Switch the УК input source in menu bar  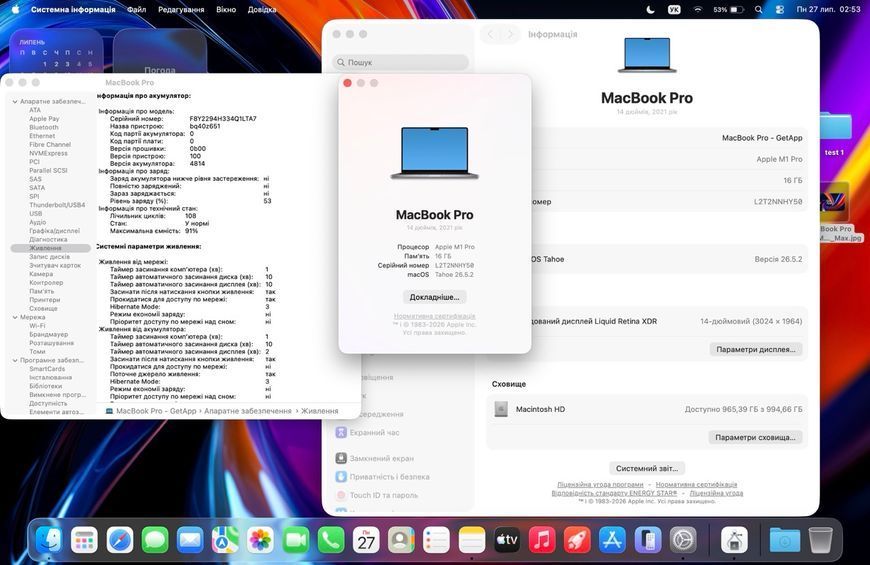pyautogui.click(x=674, y=9)
